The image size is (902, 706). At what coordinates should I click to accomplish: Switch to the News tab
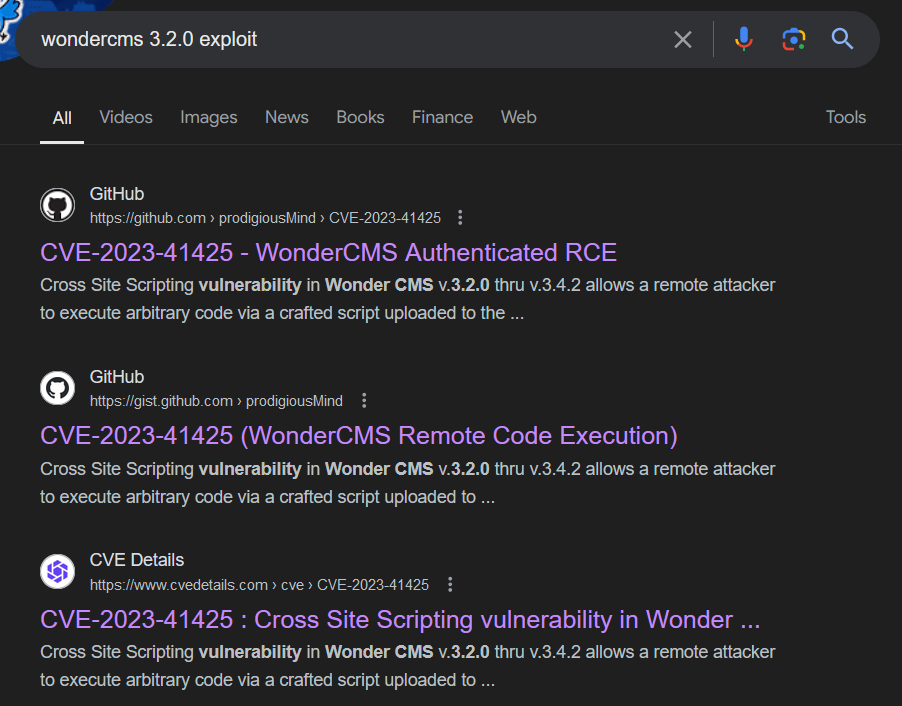286,117
